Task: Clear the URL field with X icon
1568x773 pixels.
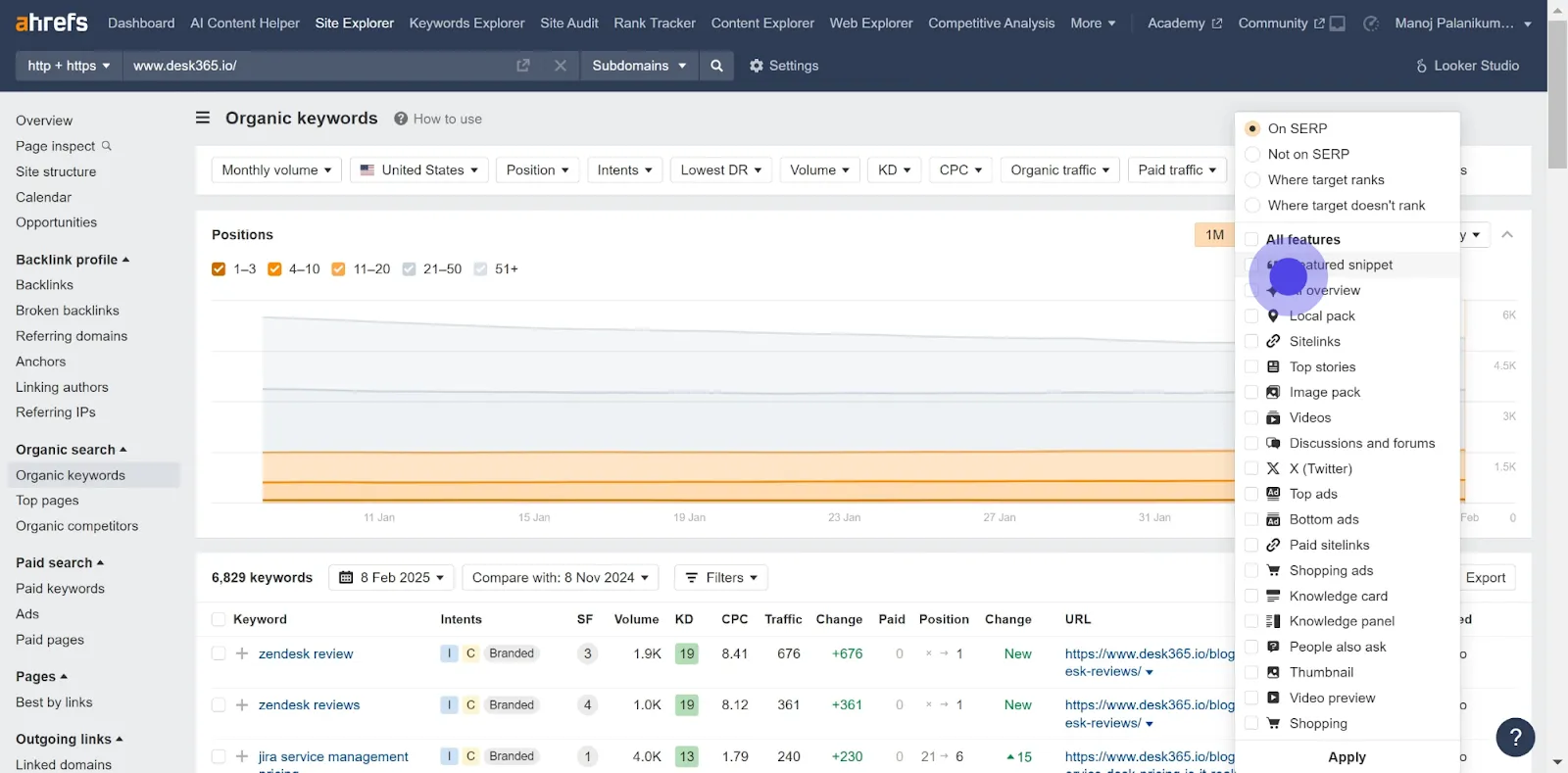Action: tap(561, 66)
